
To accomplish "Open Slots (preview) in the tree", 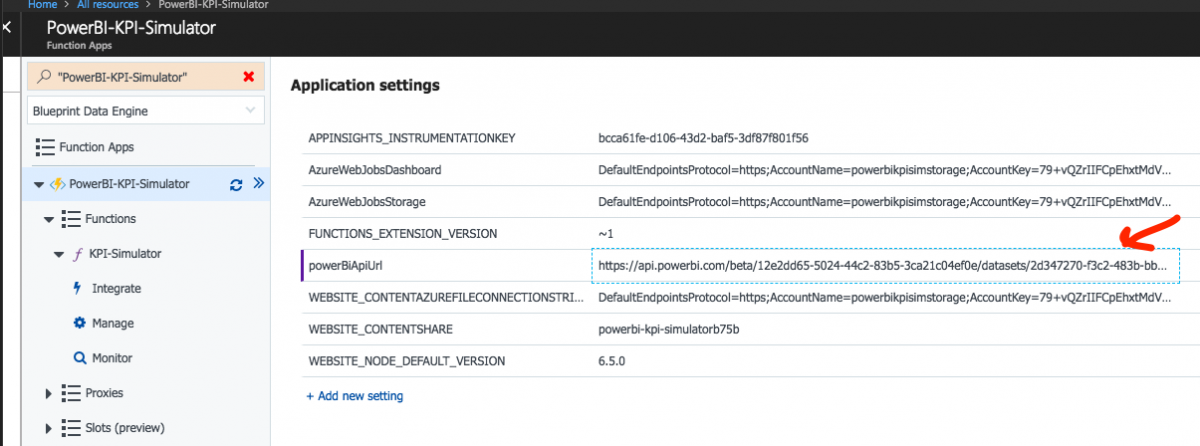I will (125, 428).
